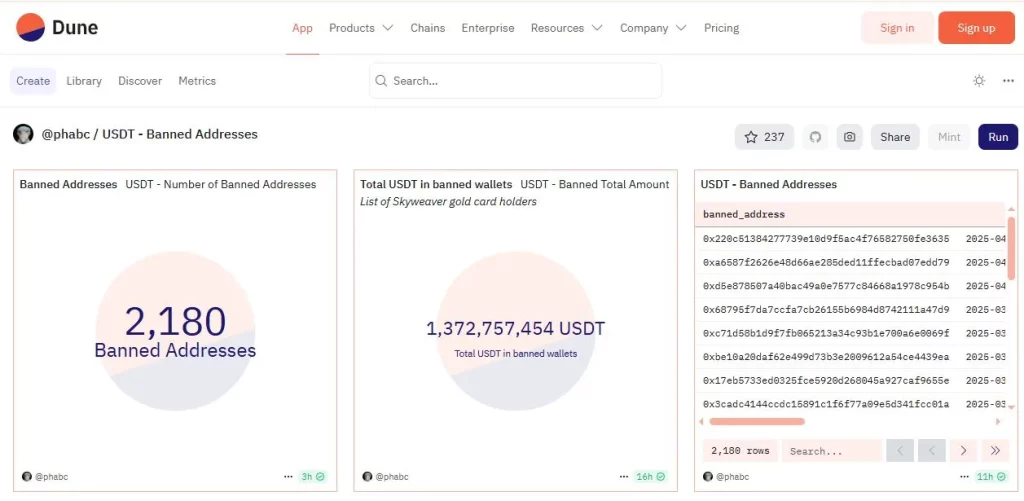
Task: Click the search magnifier icon
Action: [381, 81]
